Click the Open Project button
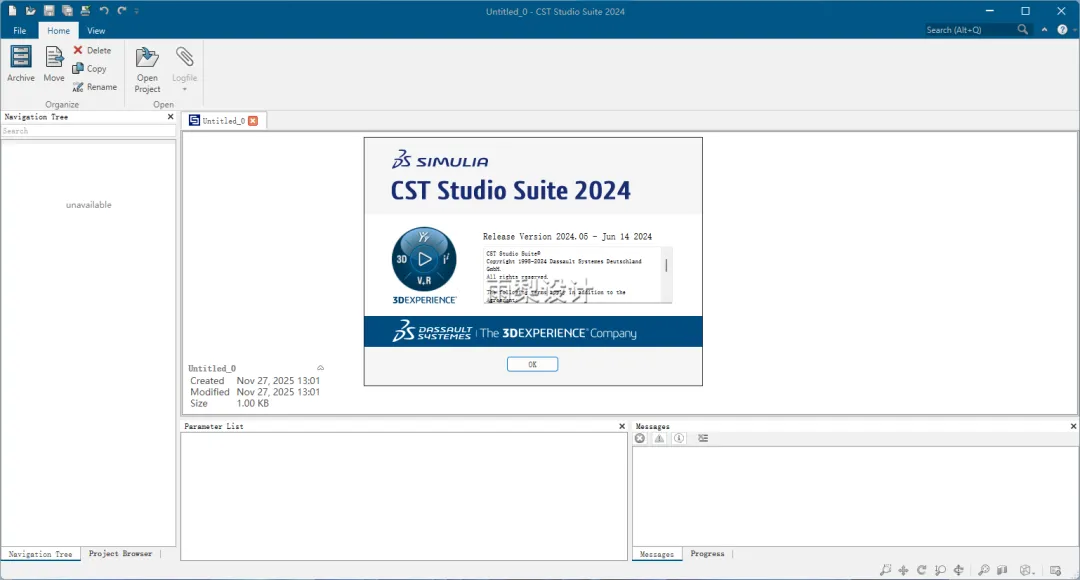This screenshot has width=1080, height=580. pos(147,70)
